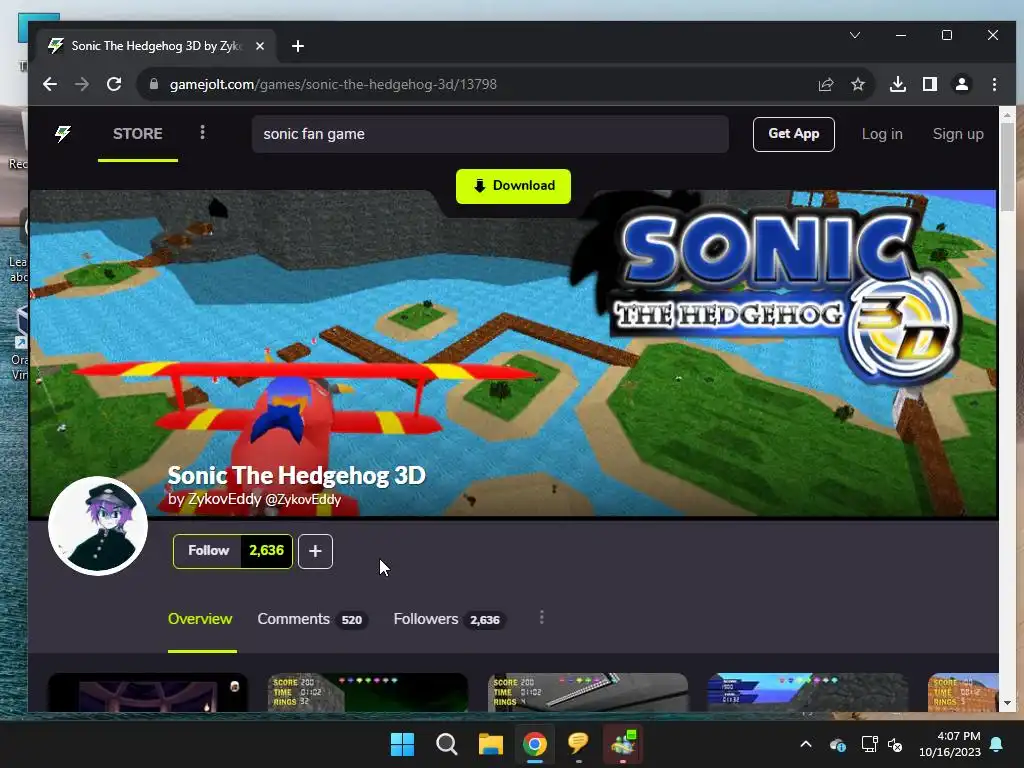
Task: Click the Sign up link
Action: [957, 134]
